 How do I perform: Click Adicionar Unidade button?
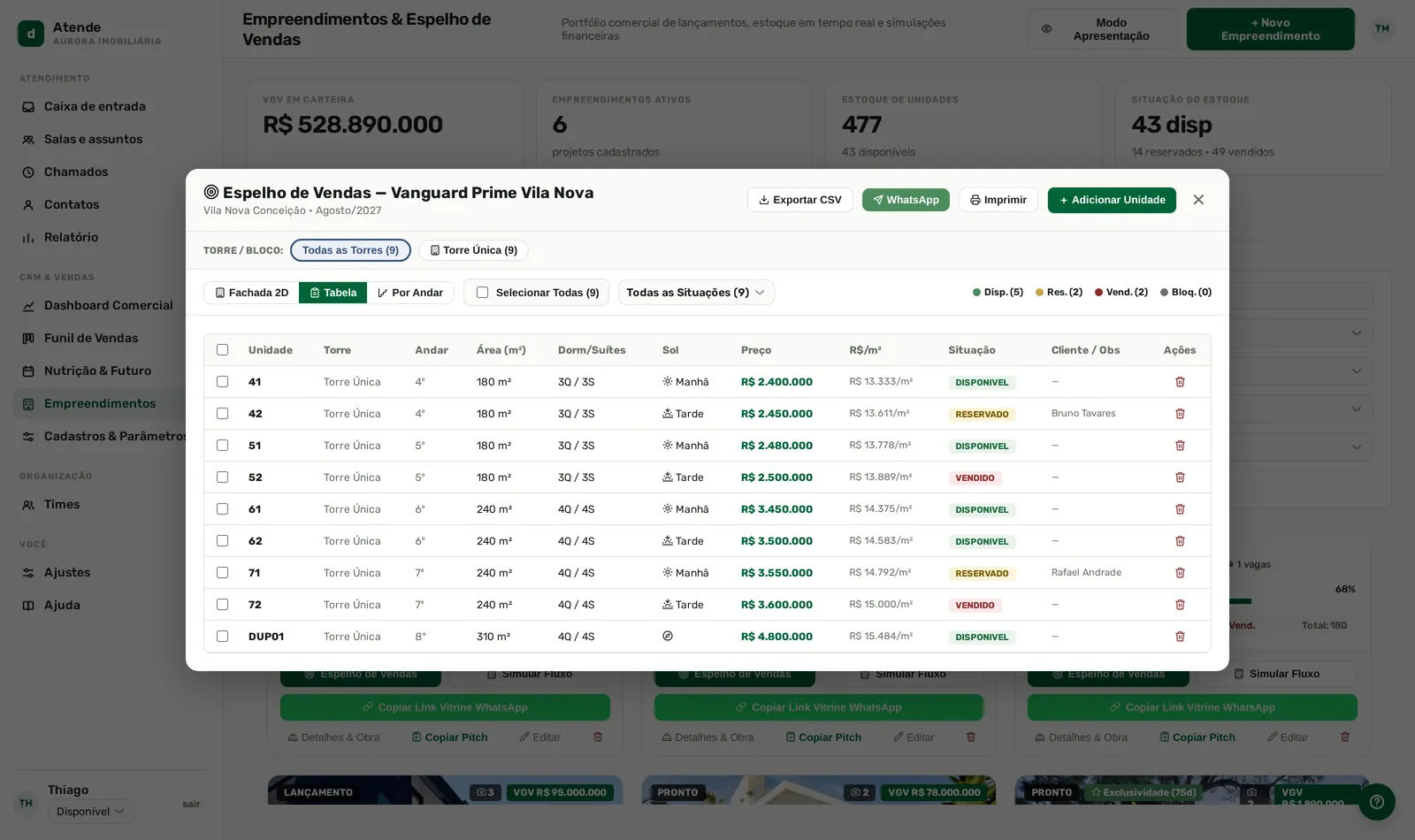pyautogui.click(x=1112, y=200)
